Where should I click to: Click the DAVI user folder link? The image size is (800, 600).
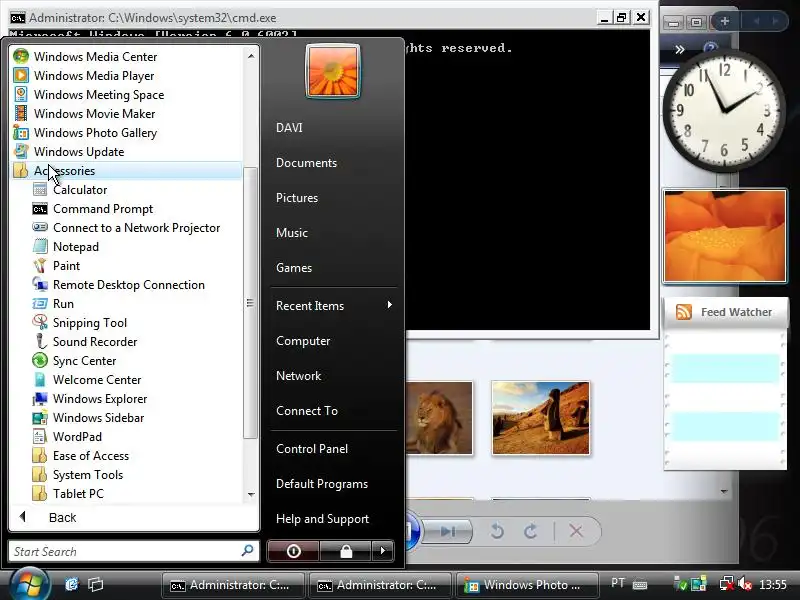pyautogui.click(x=289, y=128)
